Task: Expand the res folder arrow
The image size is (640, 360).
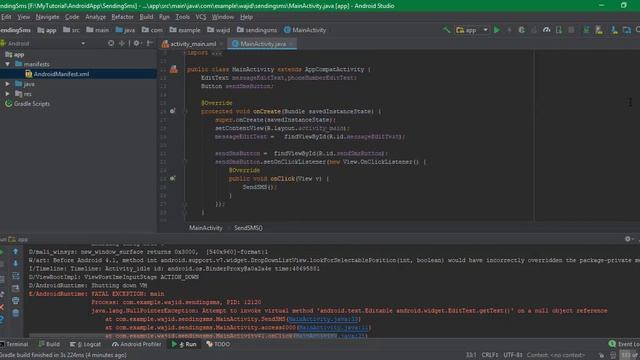Action: point(7,93)
